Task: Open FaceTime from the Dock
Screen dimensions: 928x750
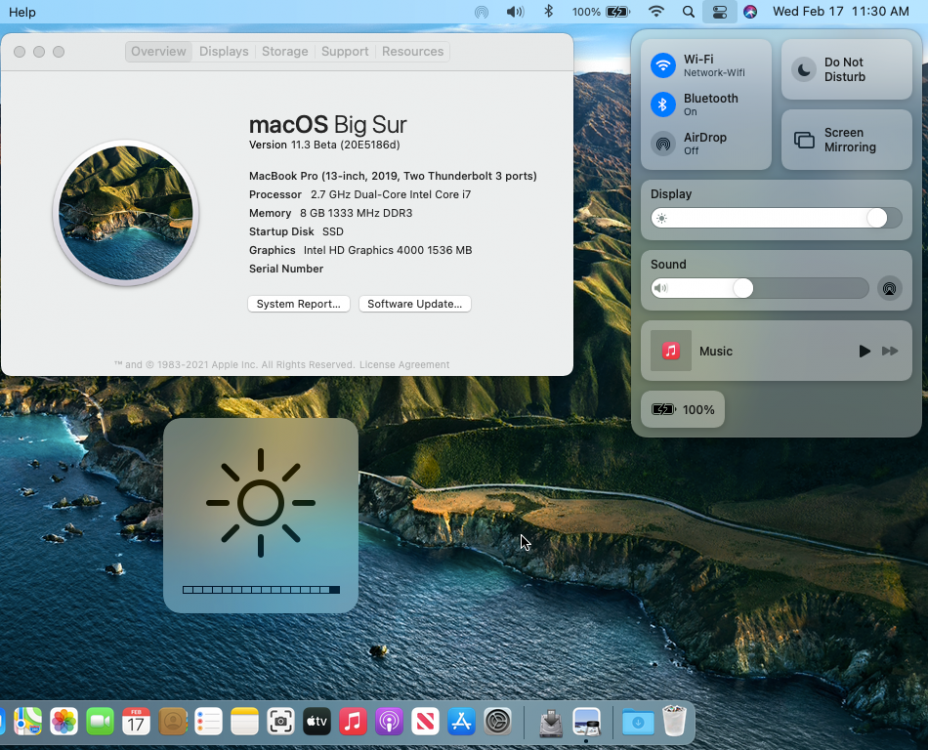Action: 100,722
